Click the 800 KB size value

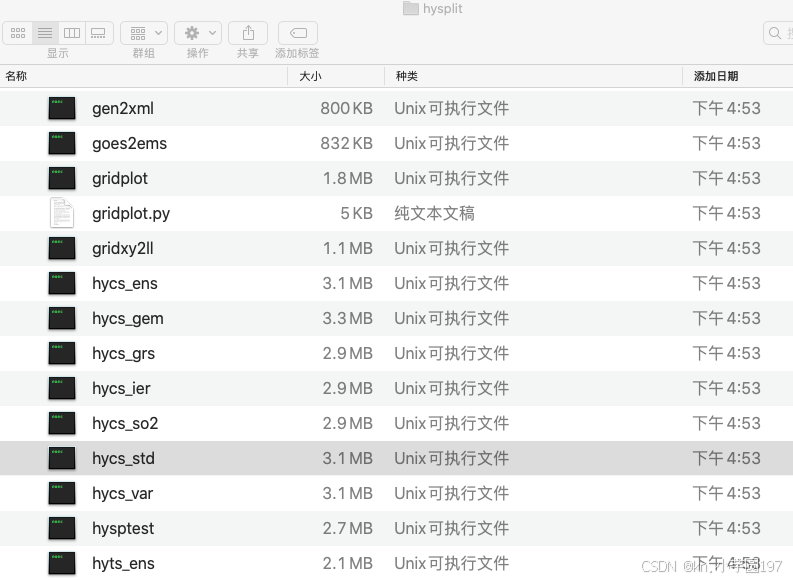click(346, 108)
